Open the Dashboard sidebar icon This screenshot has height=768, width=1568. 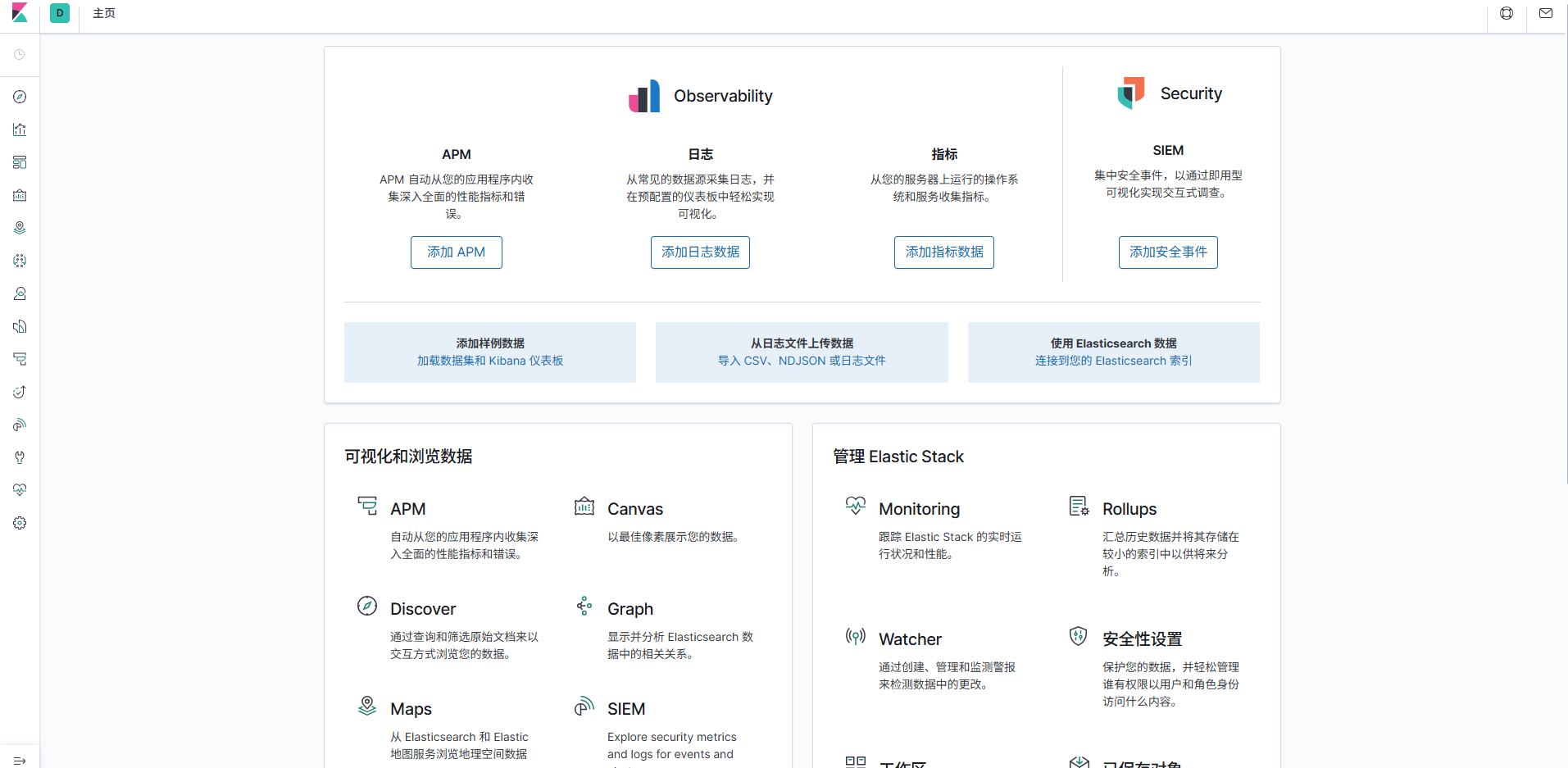[x=20, y=162]
